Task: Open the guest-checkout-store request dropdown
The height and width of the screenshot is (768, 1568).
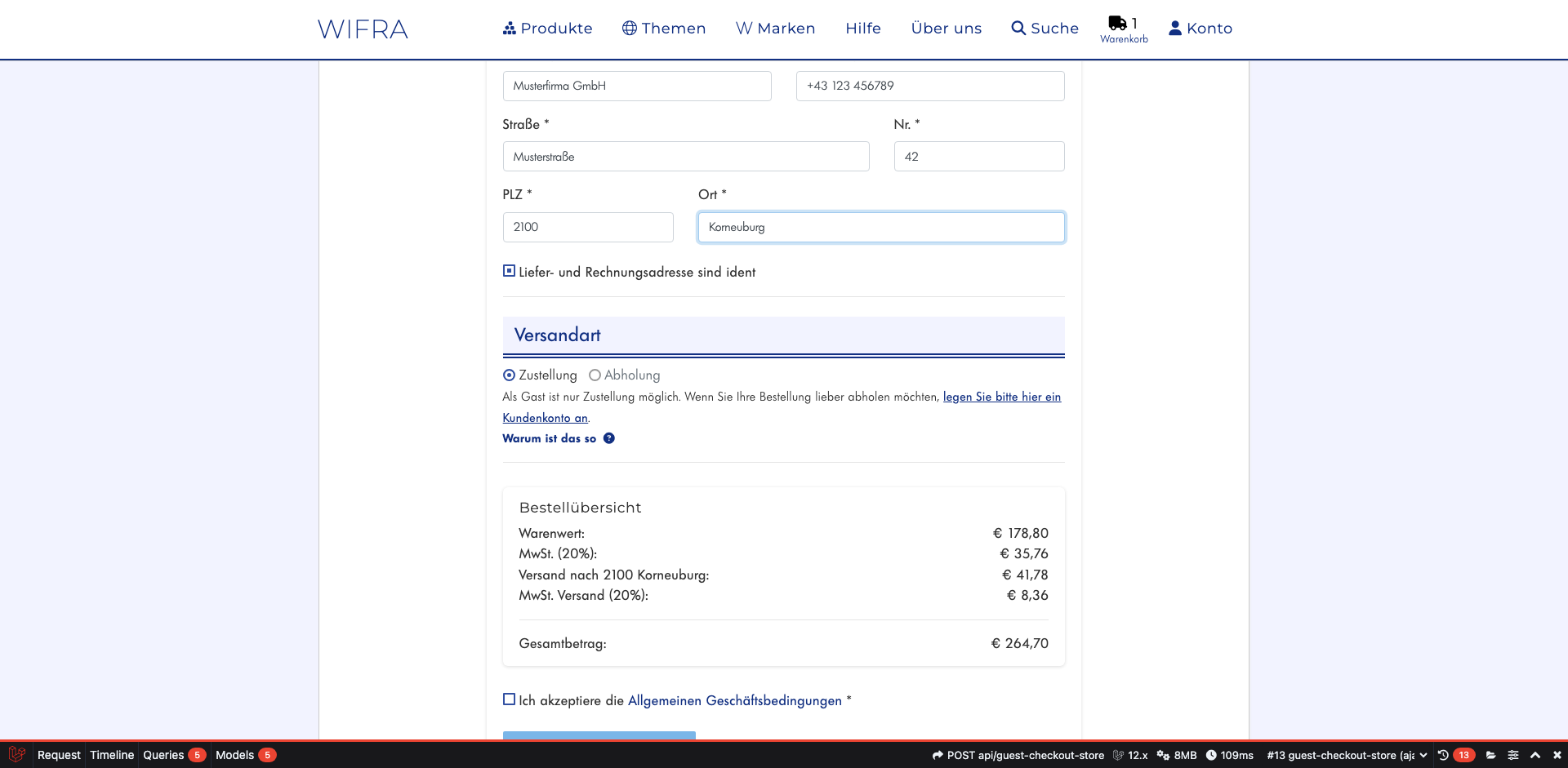Action: (1346, 755)
